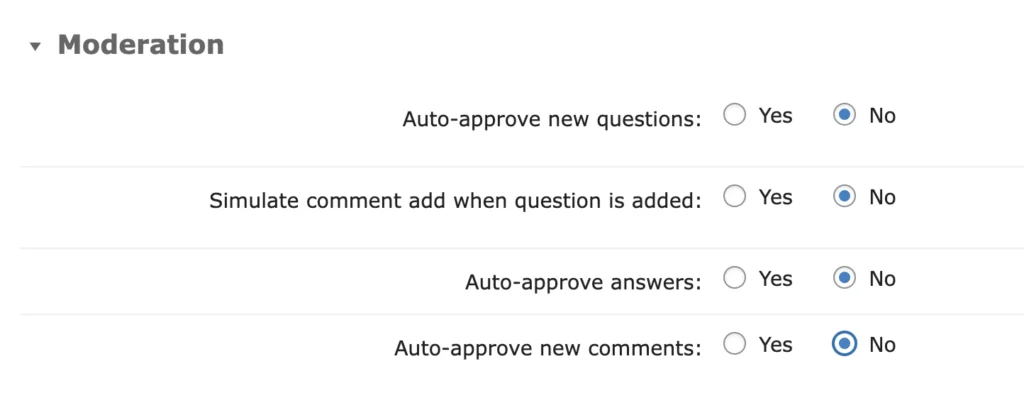
Task: Select the No radio for auto-approve new questions
Action: pyautogui.click(x=844, y=116)
